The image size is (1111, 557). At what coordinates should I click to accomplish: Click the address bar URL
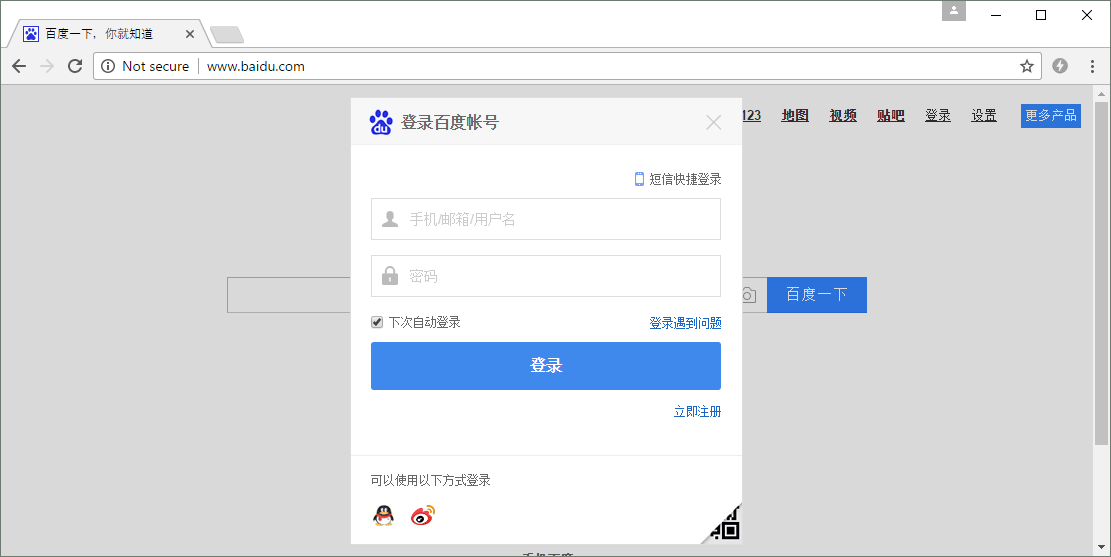coord(256,66)
